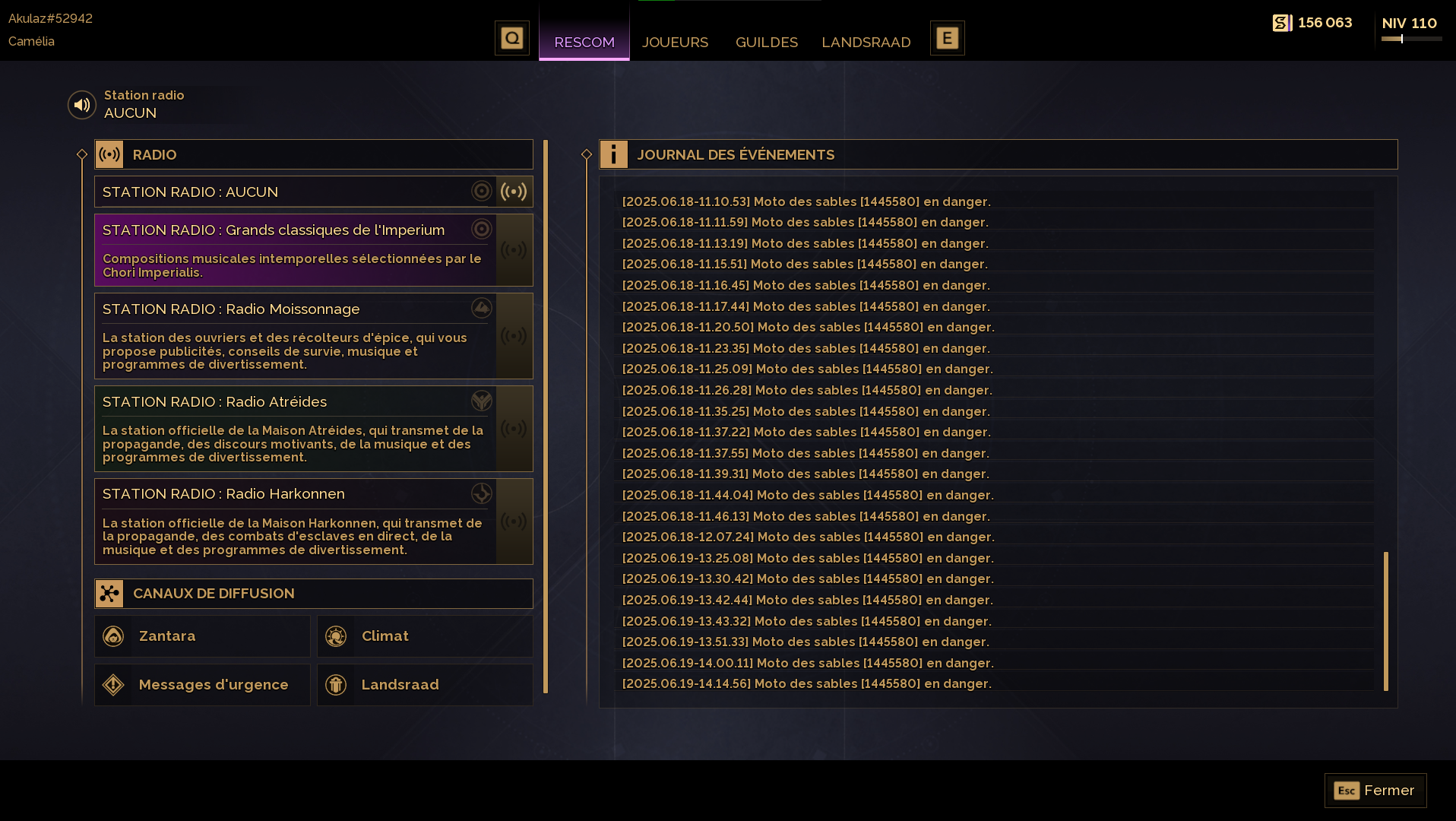Turn on Radio Moissonnage signal toggle

514,336
